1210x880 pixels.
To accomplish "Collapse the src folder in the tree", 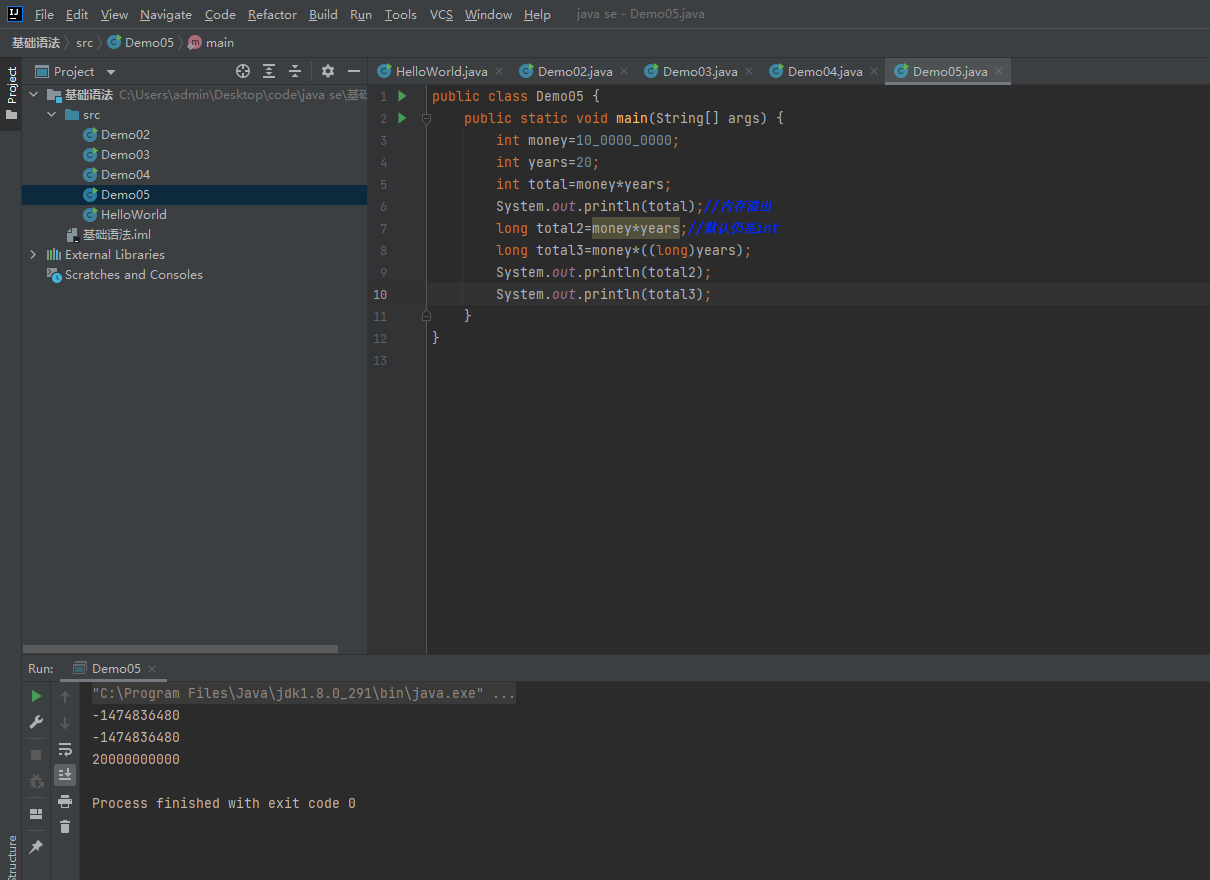I will tap(51, 115).
